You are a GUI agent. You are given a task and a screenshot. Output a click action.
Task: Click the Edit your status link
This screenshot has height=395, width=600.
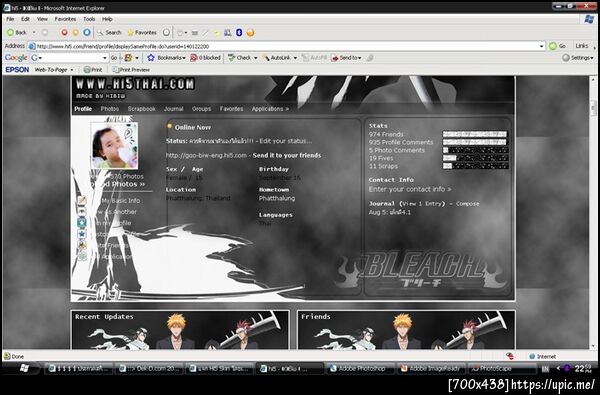[x=285, y=141]
